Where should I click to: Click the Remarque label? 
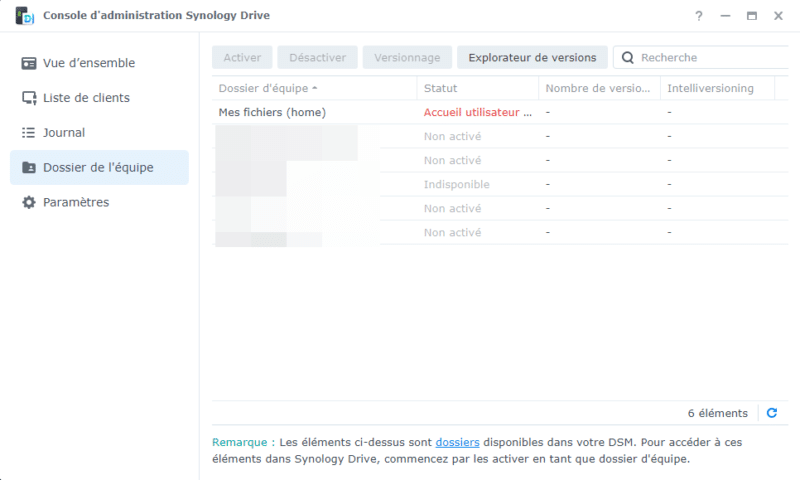pyautogui.click(x=243, y=442)
